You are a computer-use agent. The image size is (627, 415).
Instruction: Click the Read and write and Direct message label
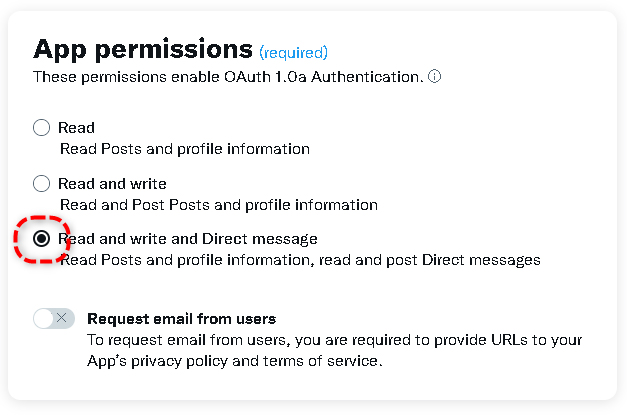[x=188, y=239]
